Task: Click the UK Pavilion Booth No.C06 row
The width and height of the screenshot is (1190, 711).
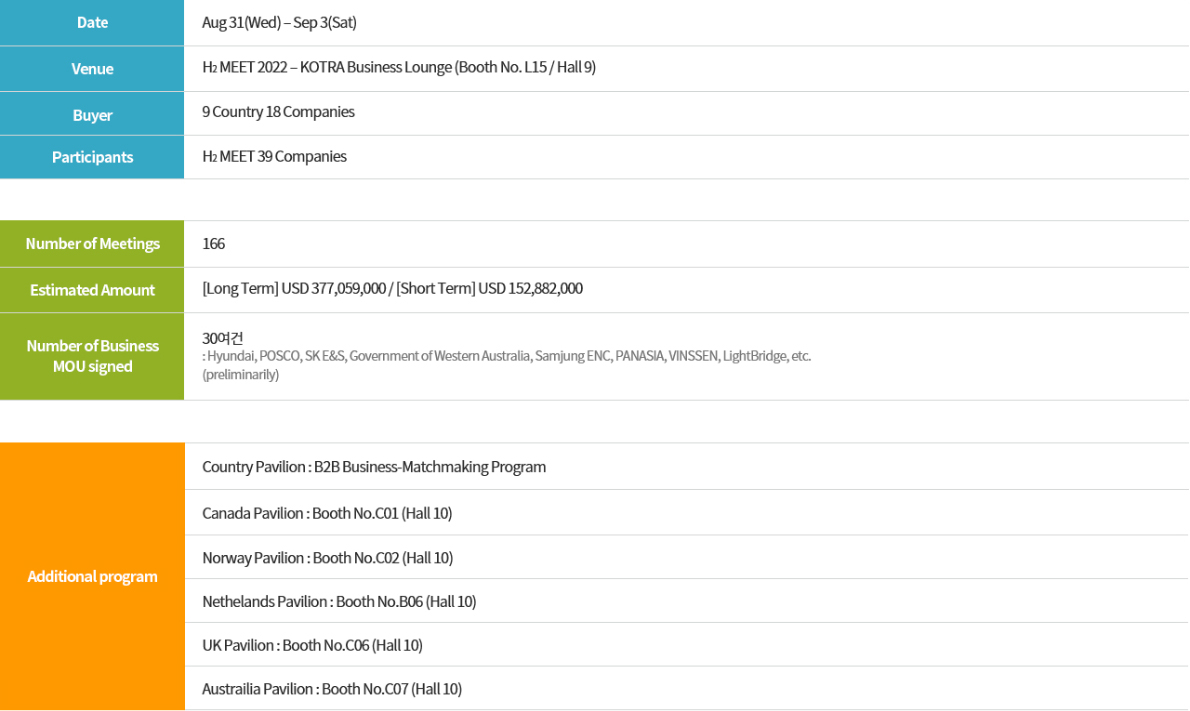Action: tap(687, 645)
